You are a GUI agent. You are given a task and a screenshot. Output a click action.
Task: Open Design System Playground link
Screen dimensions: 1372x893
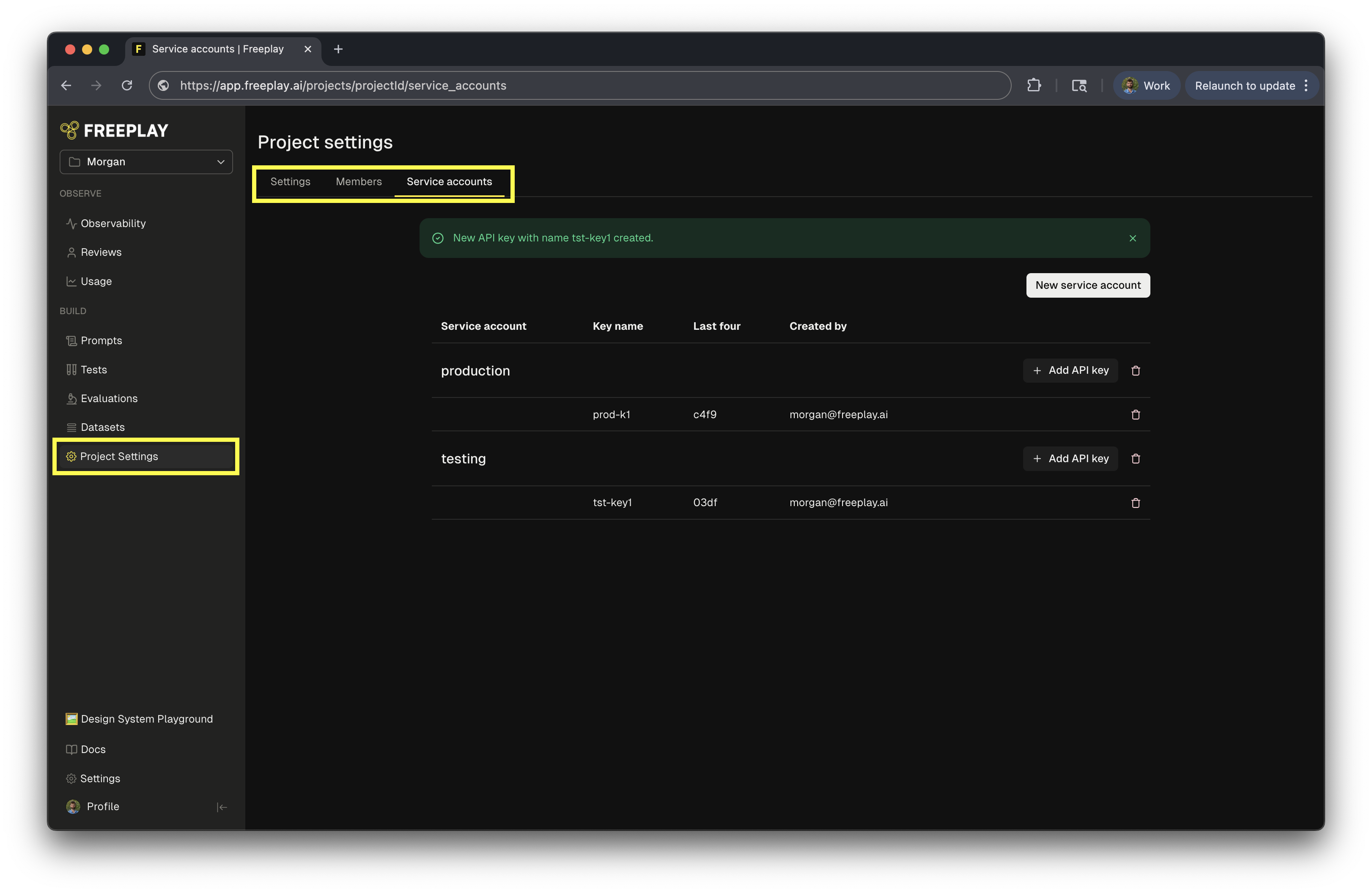(x=146, y=719)
